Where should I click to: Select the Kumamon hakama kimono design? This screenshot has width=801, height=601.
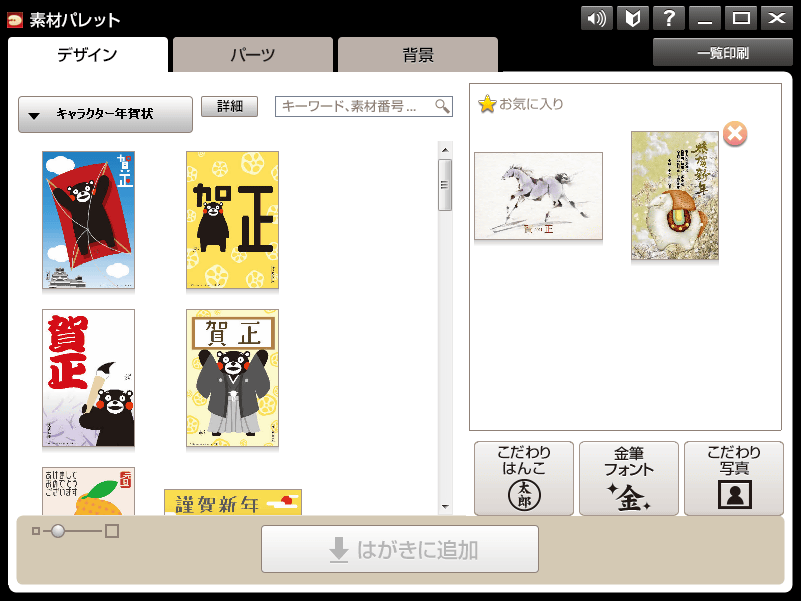coord(232,378)
